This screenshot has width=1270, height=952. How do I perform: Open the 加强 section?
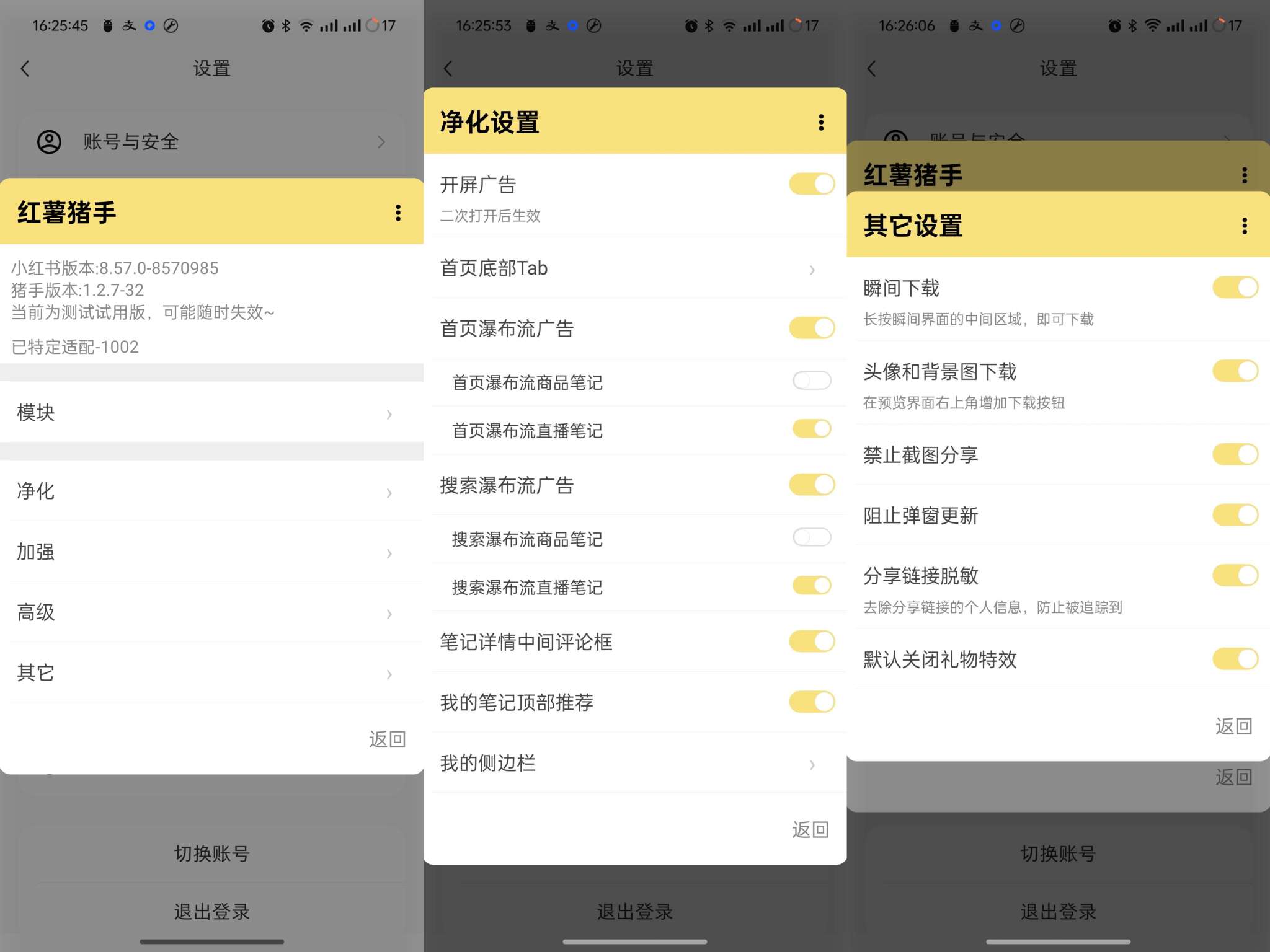211,552
